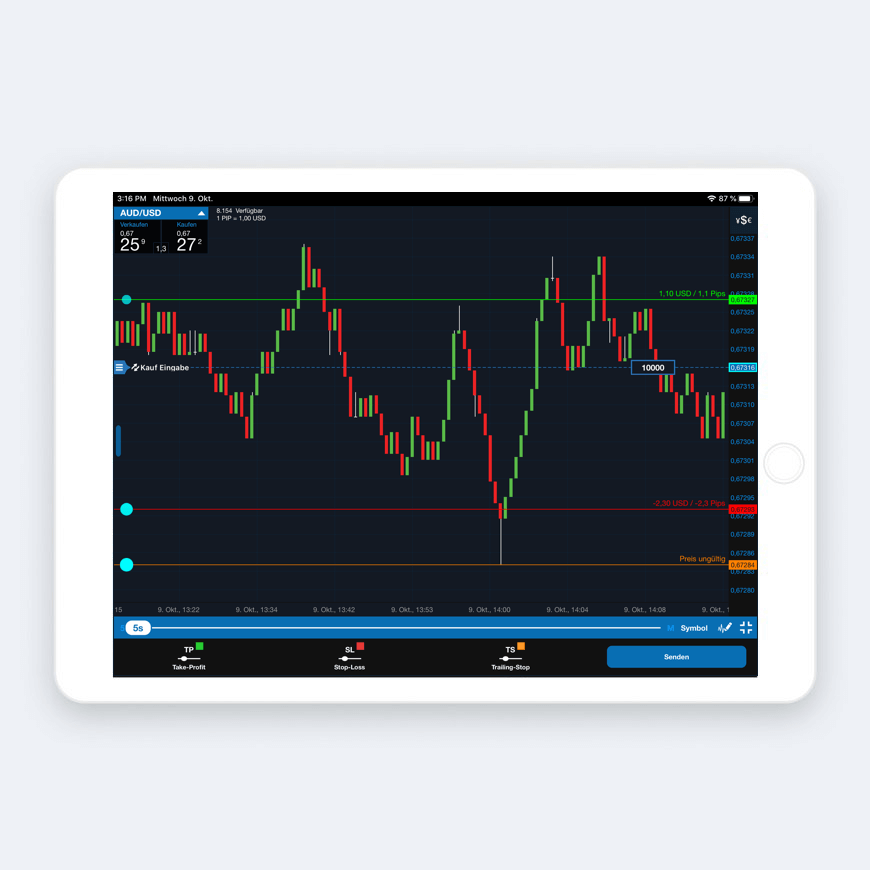Tap the cyan handle on the orange trailing-stop line
This screenshot has width=870, height=870.
126,565
